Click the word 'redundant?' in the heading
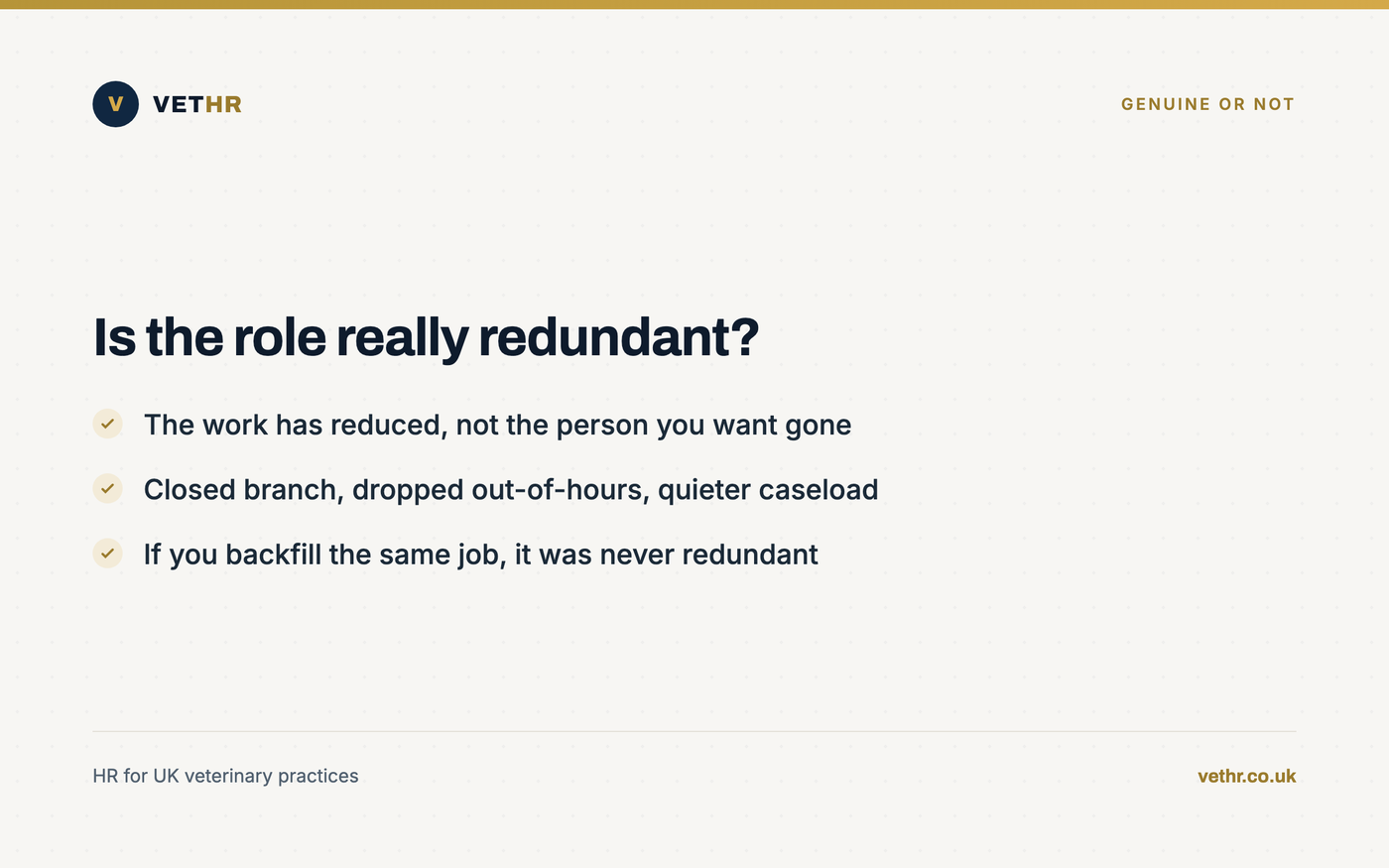The height and width of the screenshot is (868, 1389). tap(619, 337)
